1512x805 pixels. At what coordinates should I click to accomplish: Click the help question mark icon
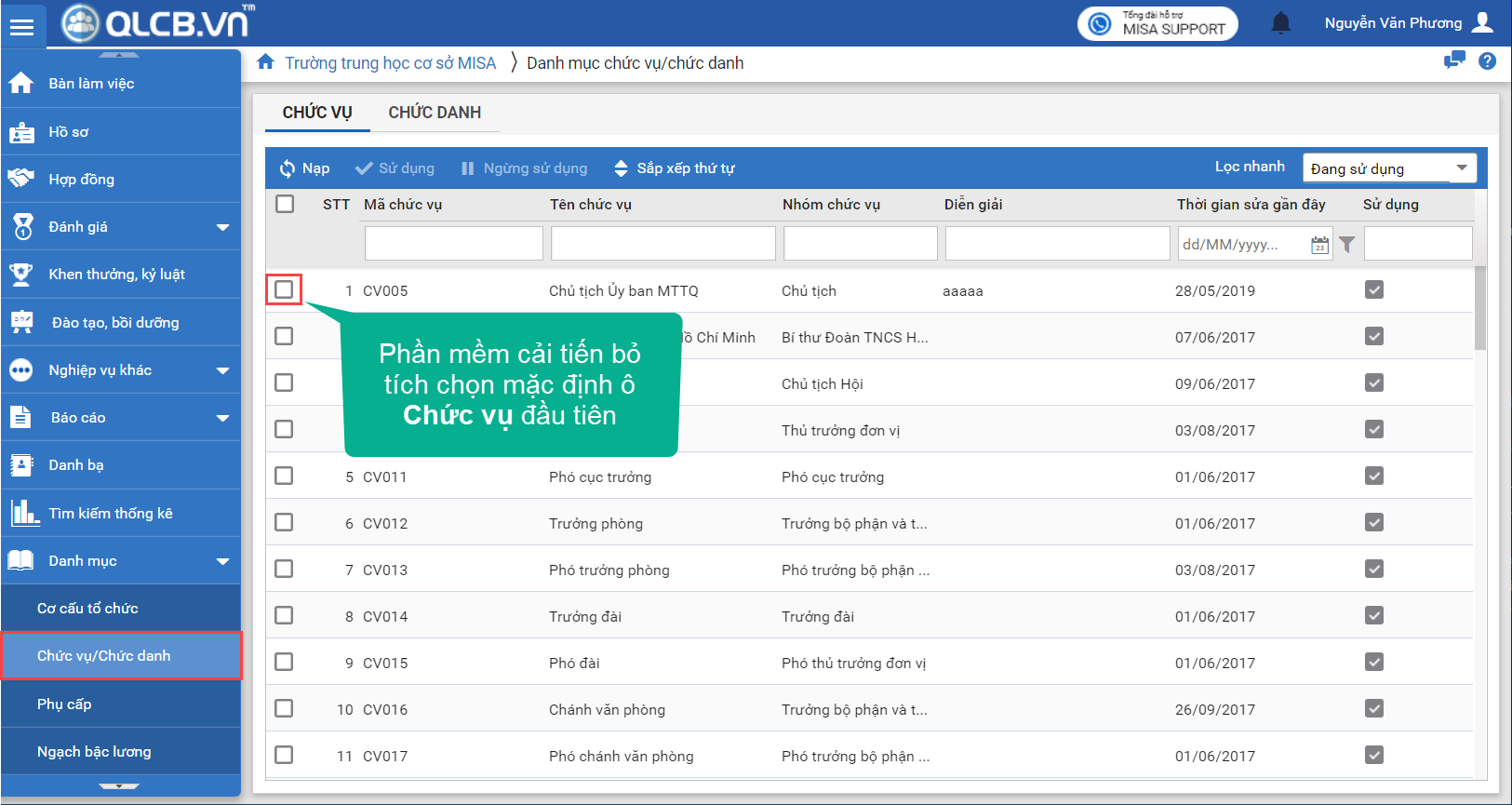1488,61
